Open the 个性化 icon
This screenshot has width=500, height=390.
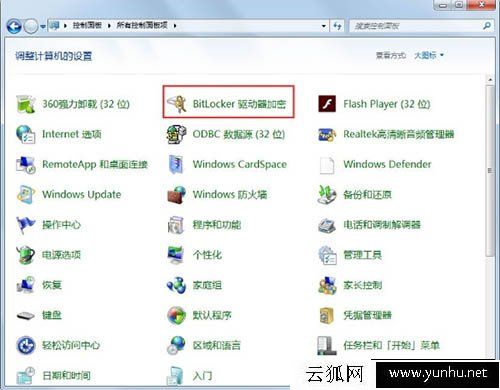177,255
